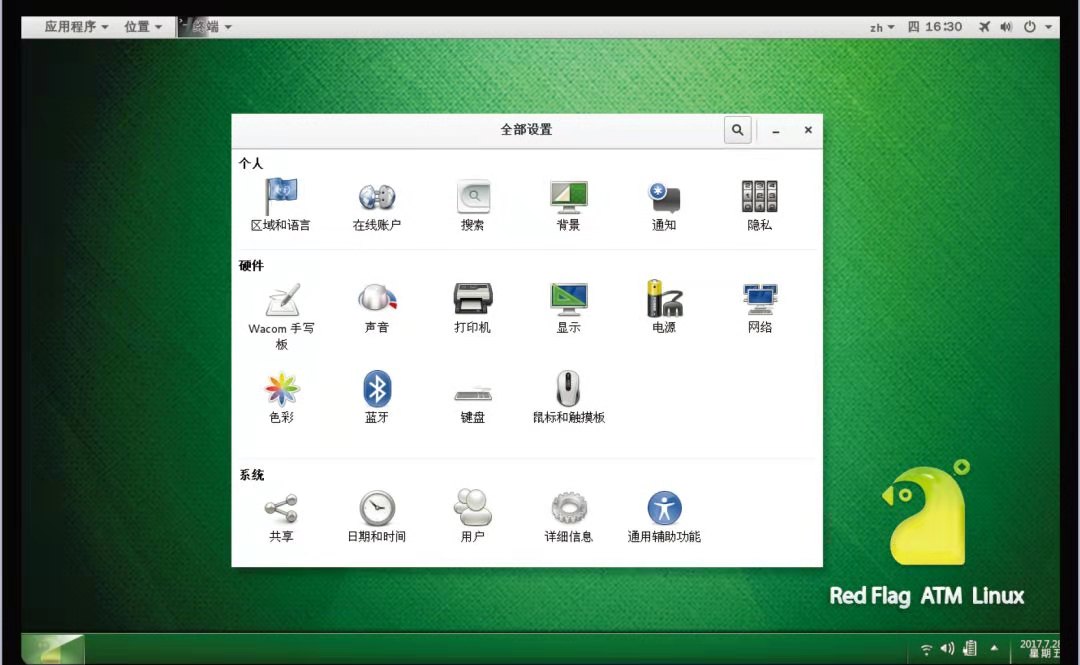
Task: Open the 键盘 keyboard settings
Action: 472,405
